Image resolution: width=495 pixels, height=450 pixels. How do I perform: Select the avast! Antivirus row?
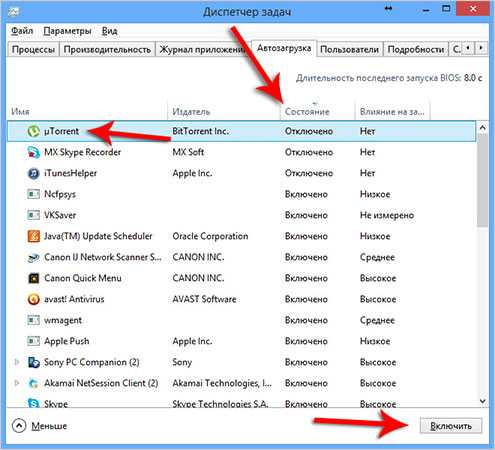click(242, 299)
